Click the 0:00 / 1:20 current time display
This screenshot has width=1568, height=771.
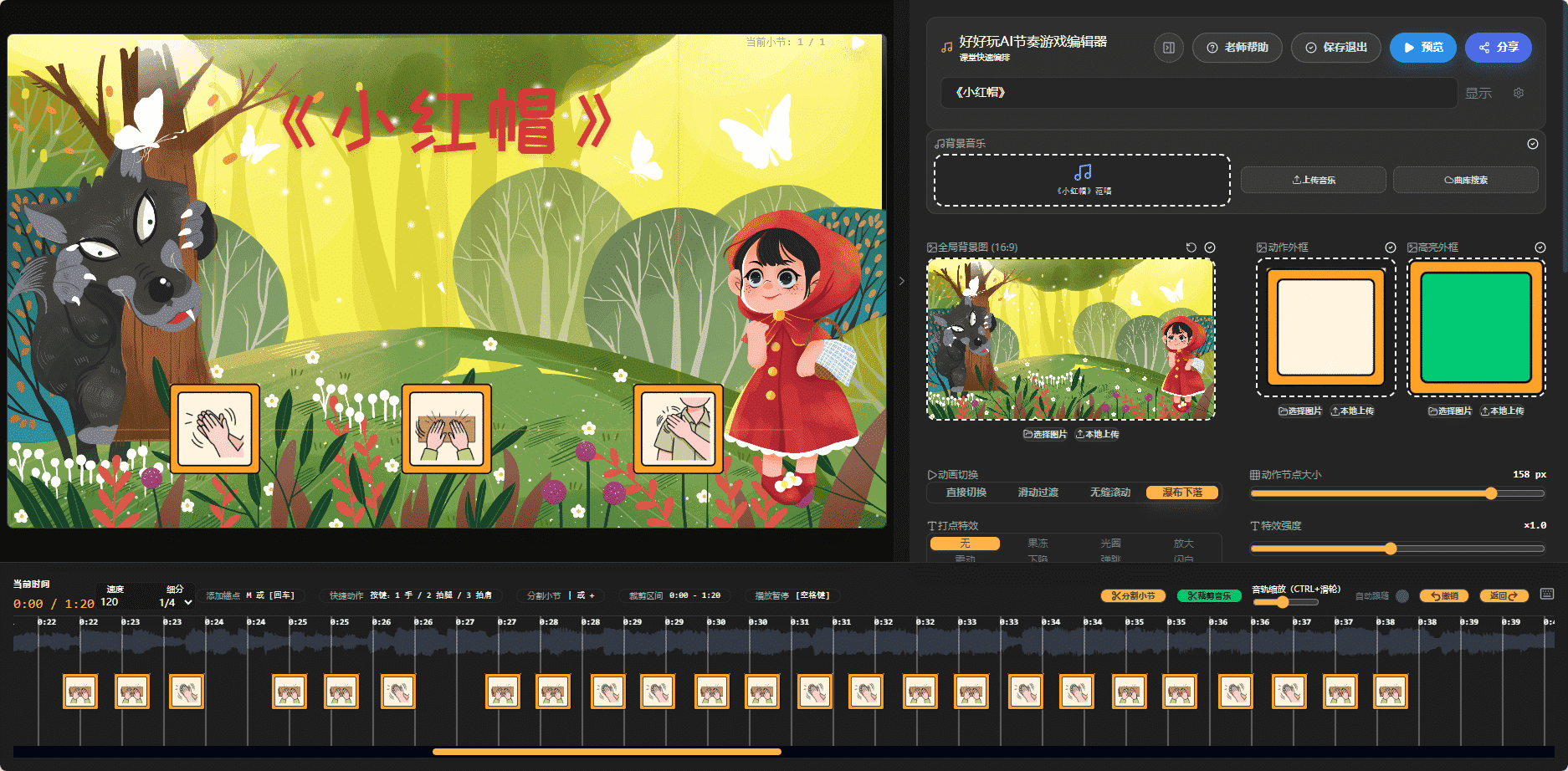pyautogui.click(x=54, y=604)
